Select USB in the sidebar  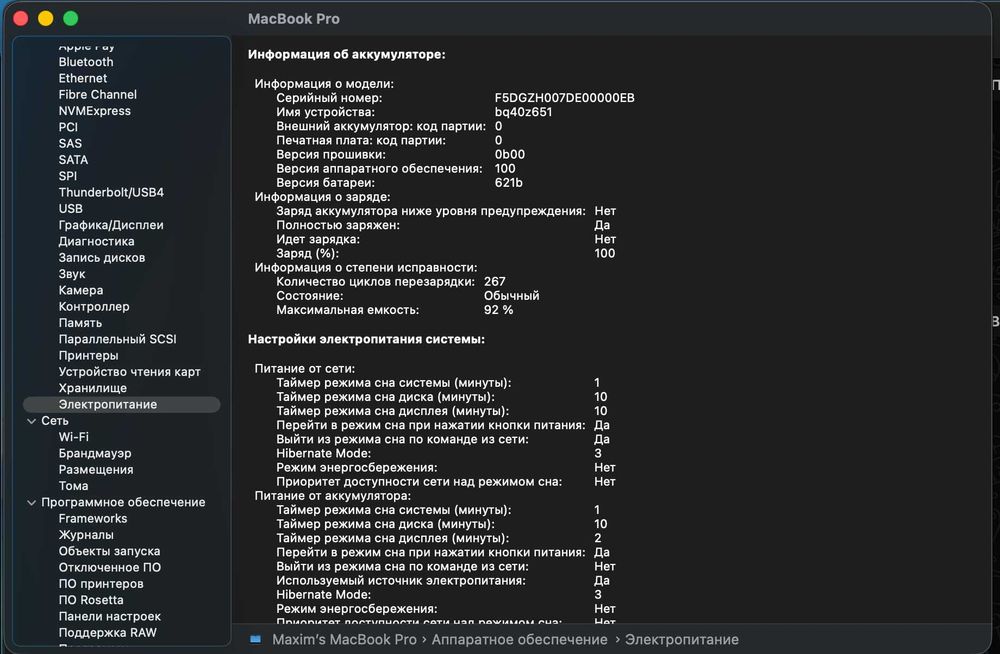pos(71,209)
